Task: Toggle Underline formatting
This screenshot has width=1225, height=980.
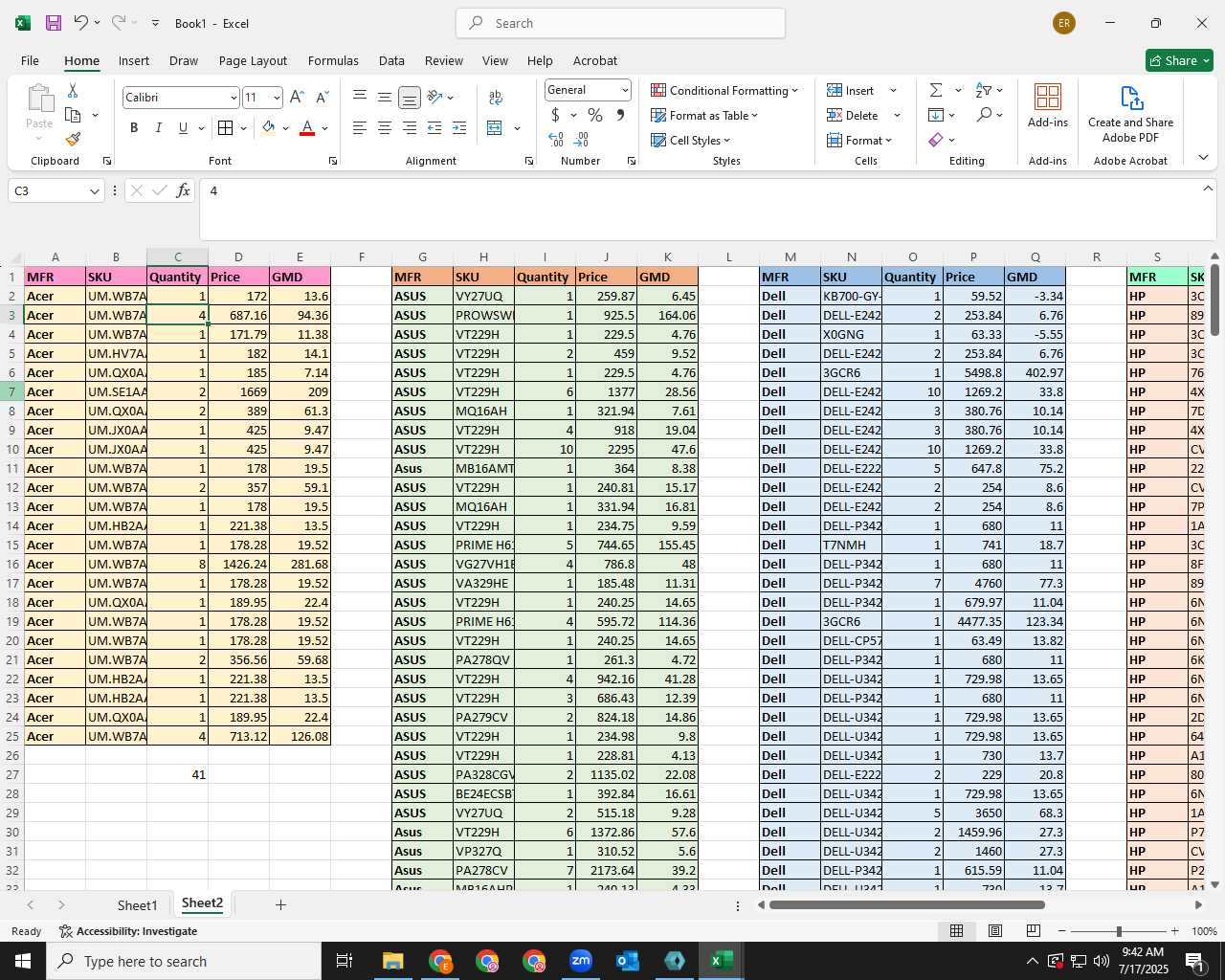Action: coord(183,128)
